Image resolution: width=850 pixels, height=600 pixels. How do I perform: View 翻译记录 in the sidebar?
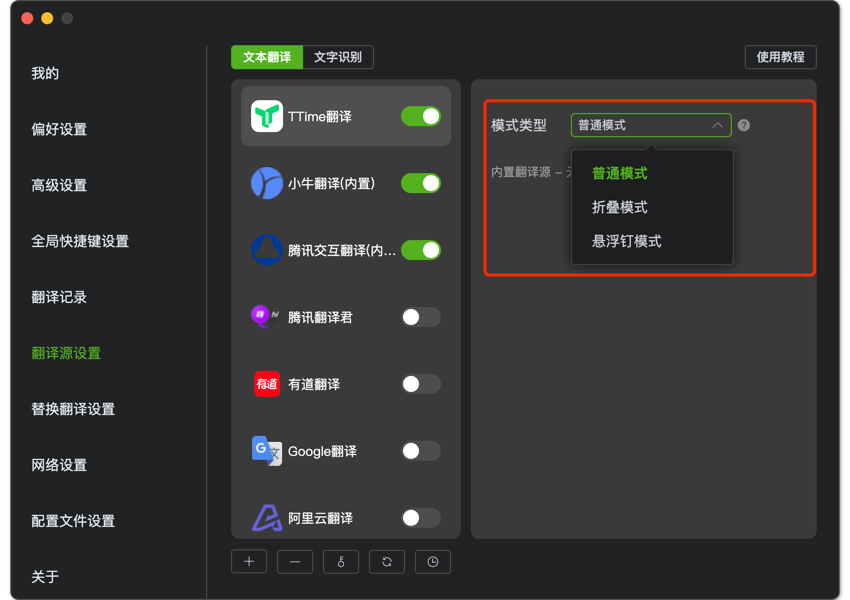point(59,297)
